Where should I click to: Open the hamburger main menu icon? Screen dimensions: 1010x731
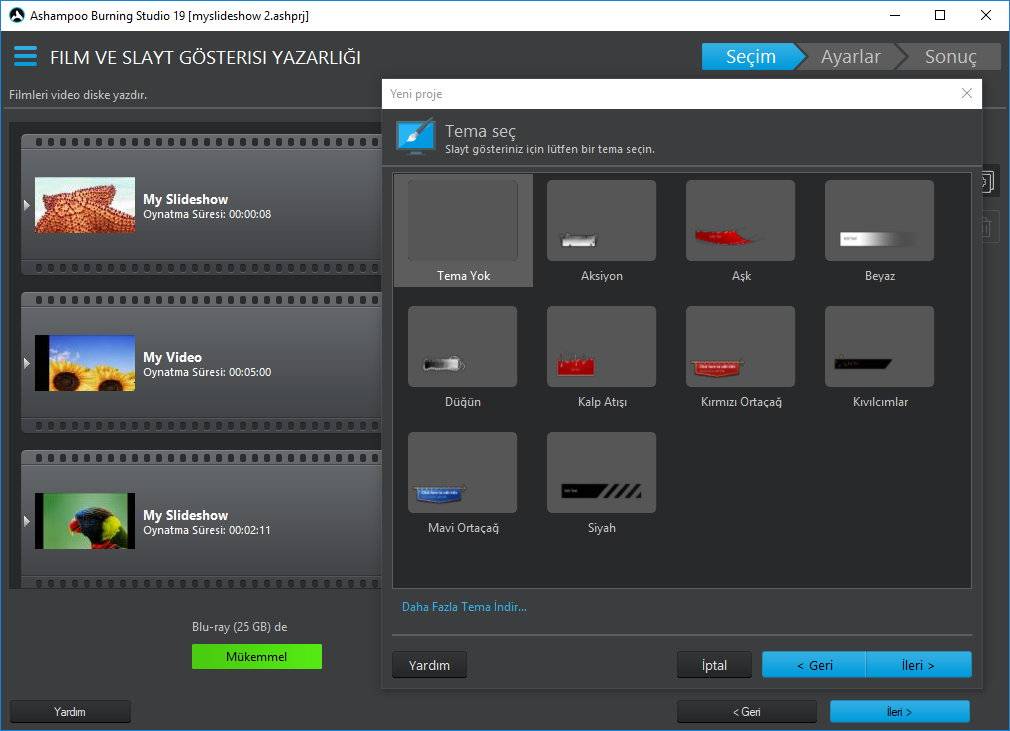click(x=25, y=56)
